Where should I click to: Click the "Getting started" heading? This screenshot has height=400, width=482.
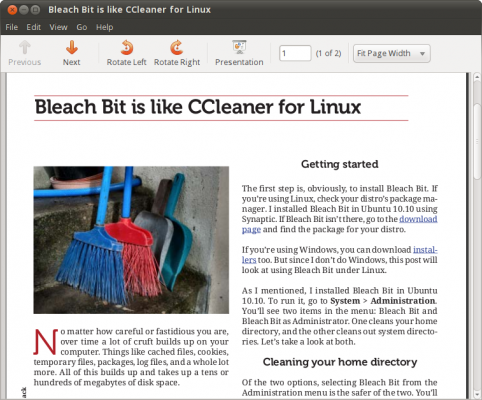(x=340, y=164)
